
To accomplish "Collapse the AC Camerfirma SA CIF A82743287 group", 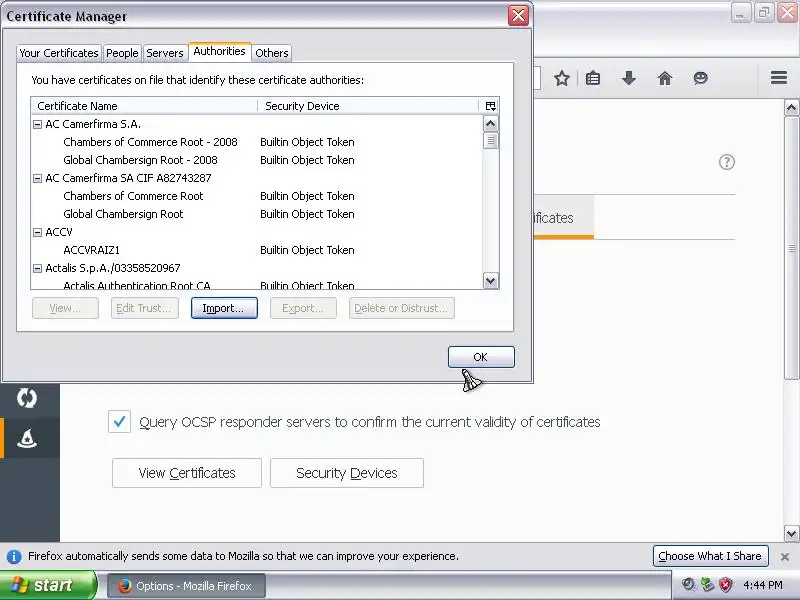I will click(37, 179).
